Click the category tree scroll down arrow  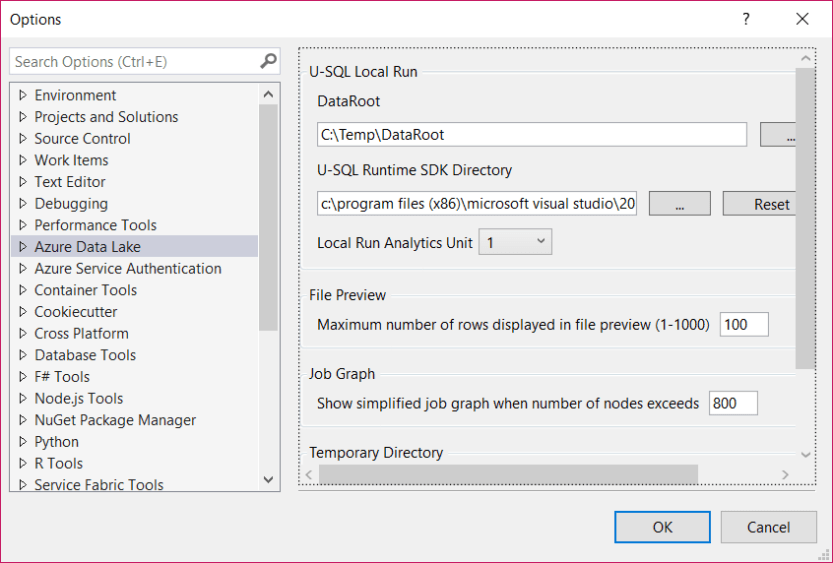tap(268, 480)
